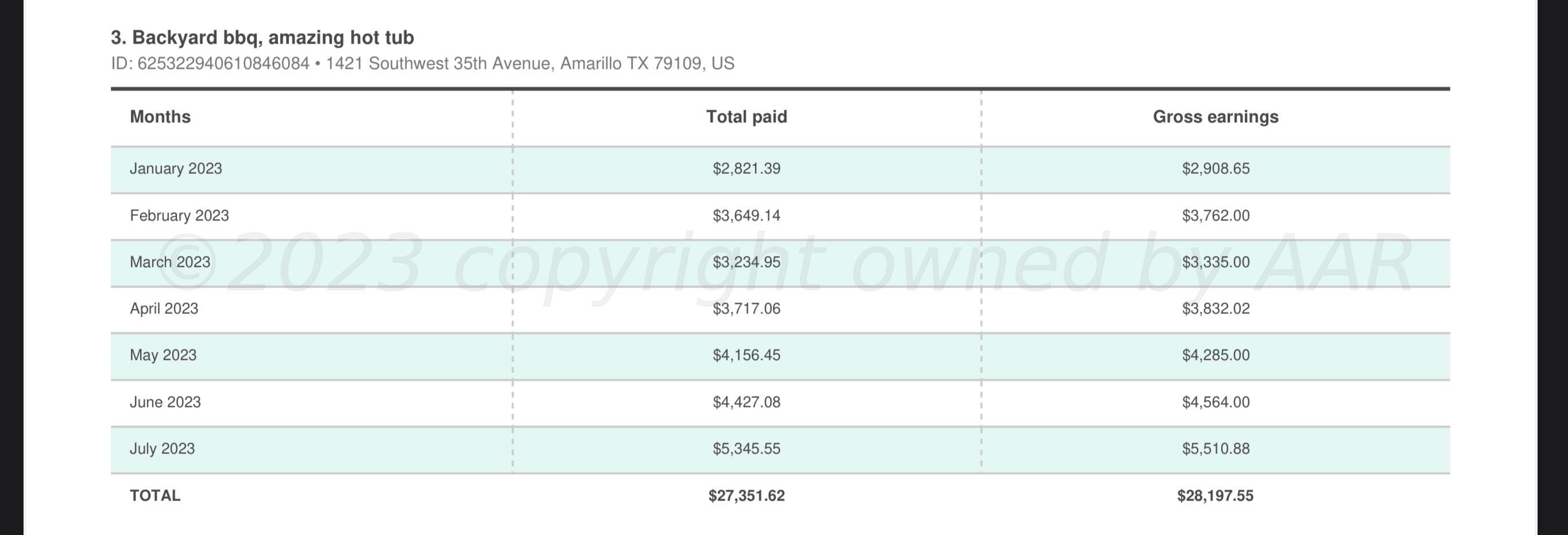Click the 'TOTAL' row label
The image size is (1568, 535).
154,495
